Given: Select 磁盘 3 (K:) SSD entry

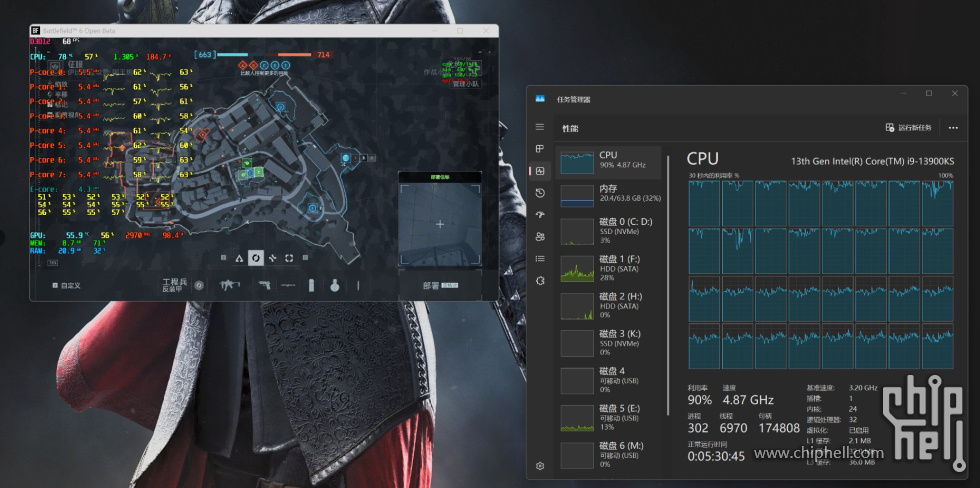Looking at the screenshot, I should pyautogui.click(x=609, y=342).
